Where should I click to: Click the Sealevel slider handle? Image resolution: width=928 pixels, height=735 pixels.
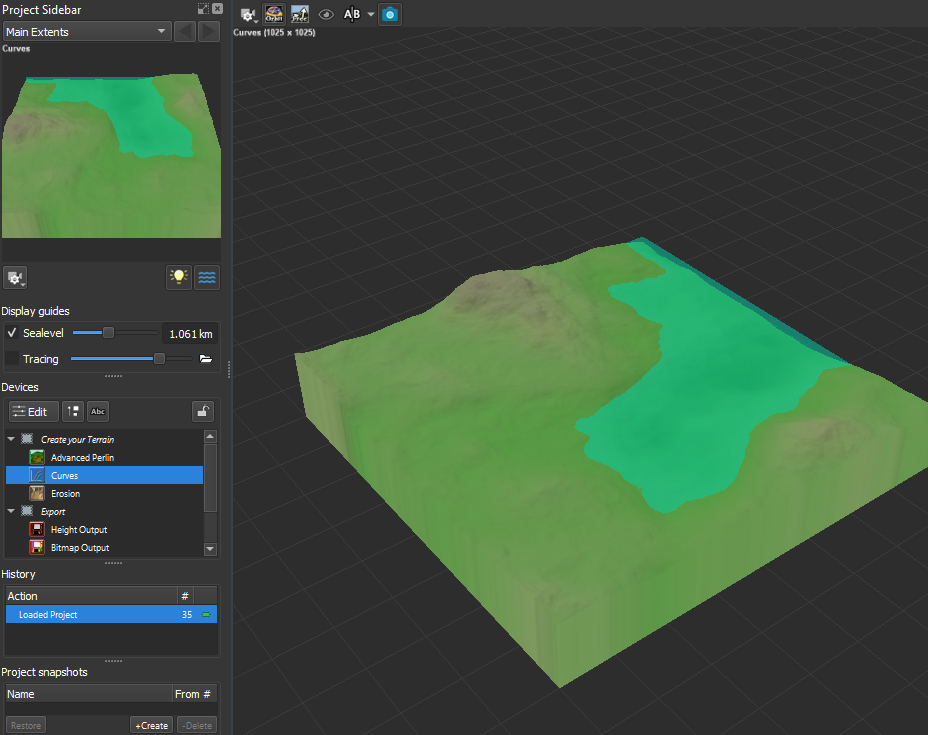[x=108, y=333]
